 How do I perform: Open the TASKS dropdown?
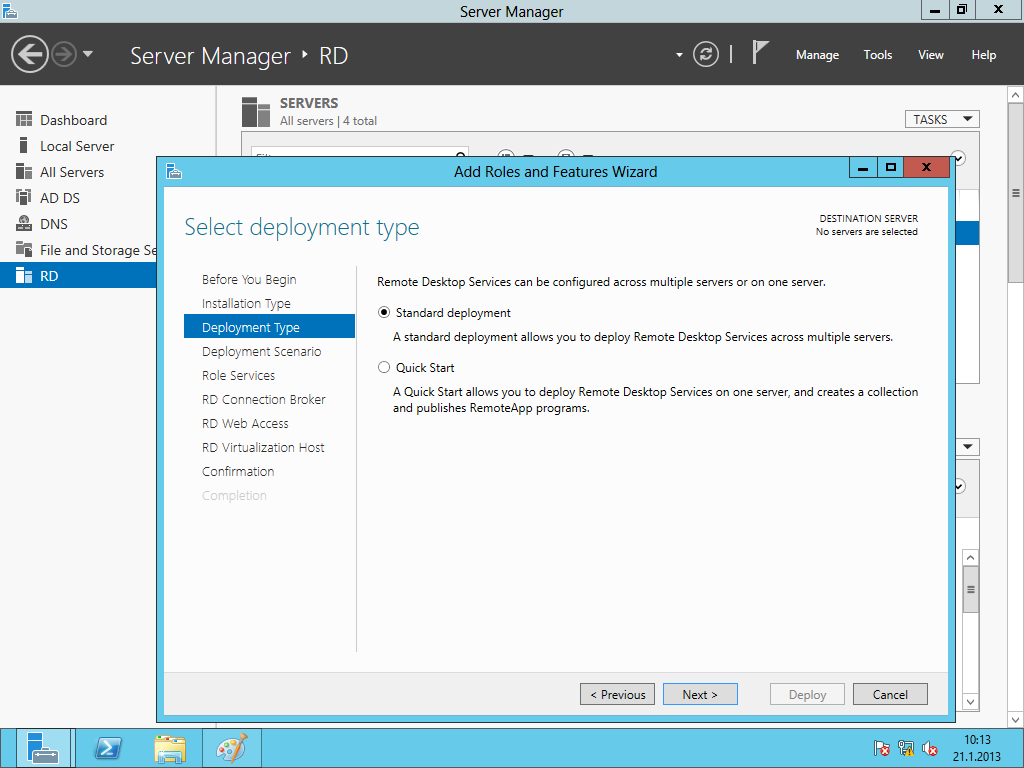941,119
